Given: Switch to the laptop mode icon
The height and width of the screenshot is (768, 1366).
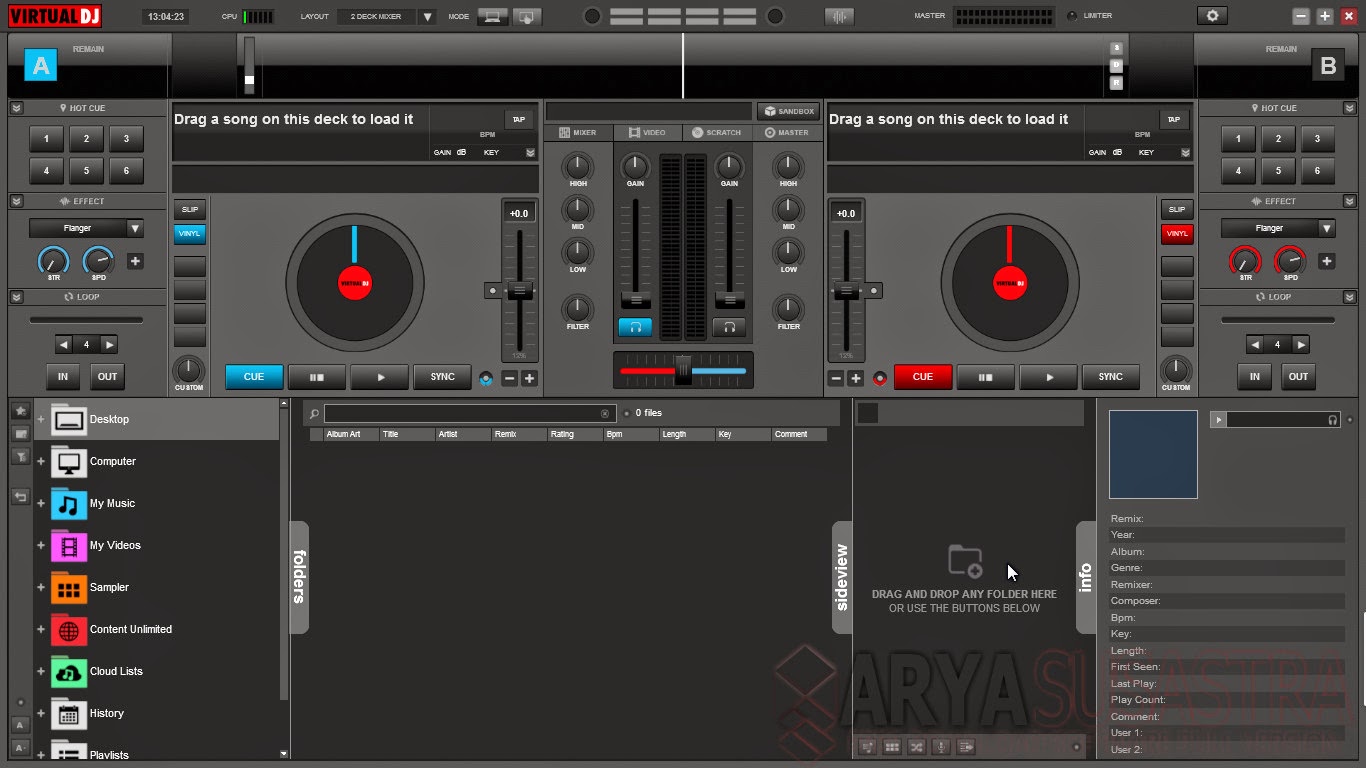Looking at the screenshot, I should tap(491, 16).
